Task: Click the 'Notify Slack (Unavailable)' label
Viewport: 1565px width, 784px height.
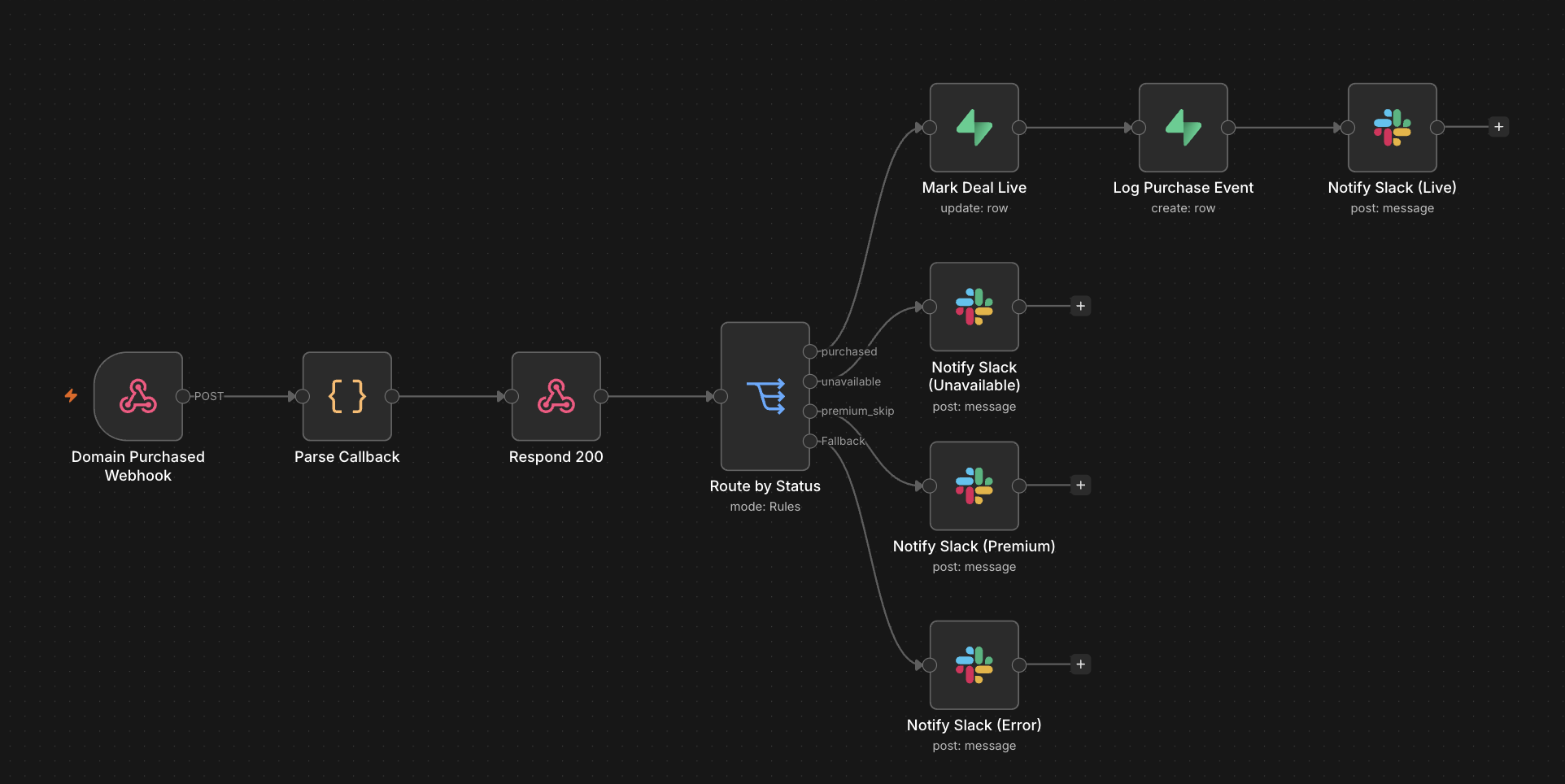Action: (974, 377)
